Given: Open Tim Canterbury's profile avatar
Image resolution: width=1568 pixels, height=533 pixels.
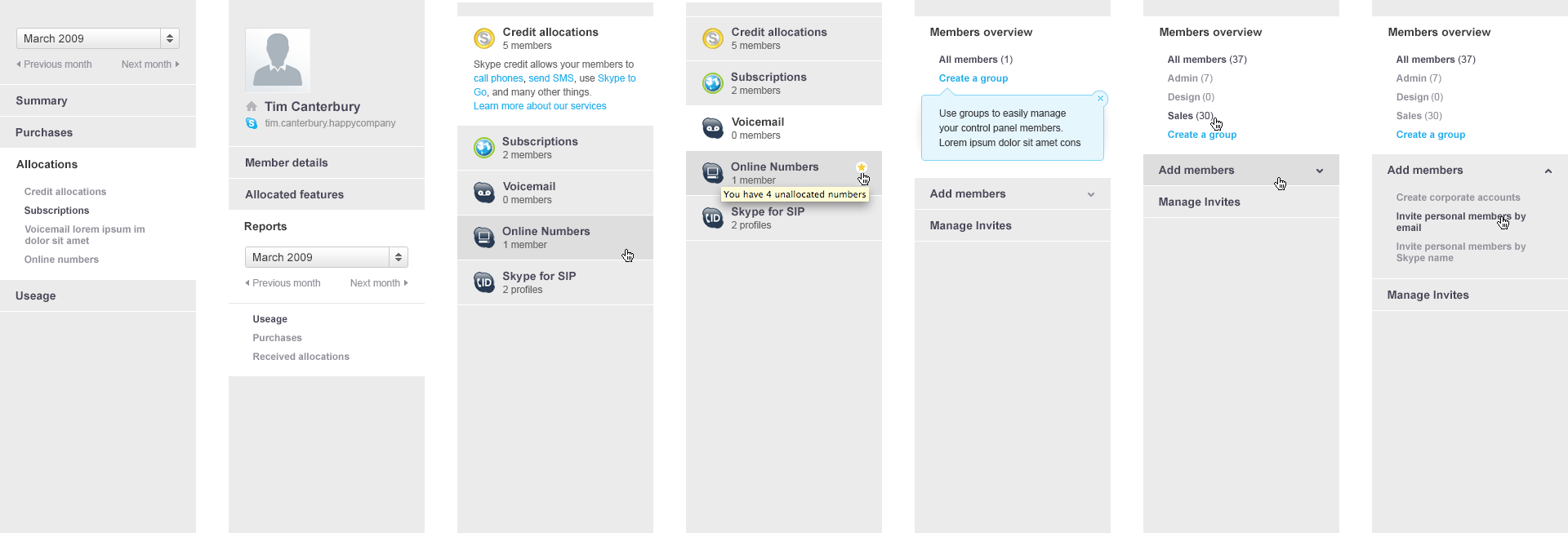Looking at the screenshot, I should [278, 60].
